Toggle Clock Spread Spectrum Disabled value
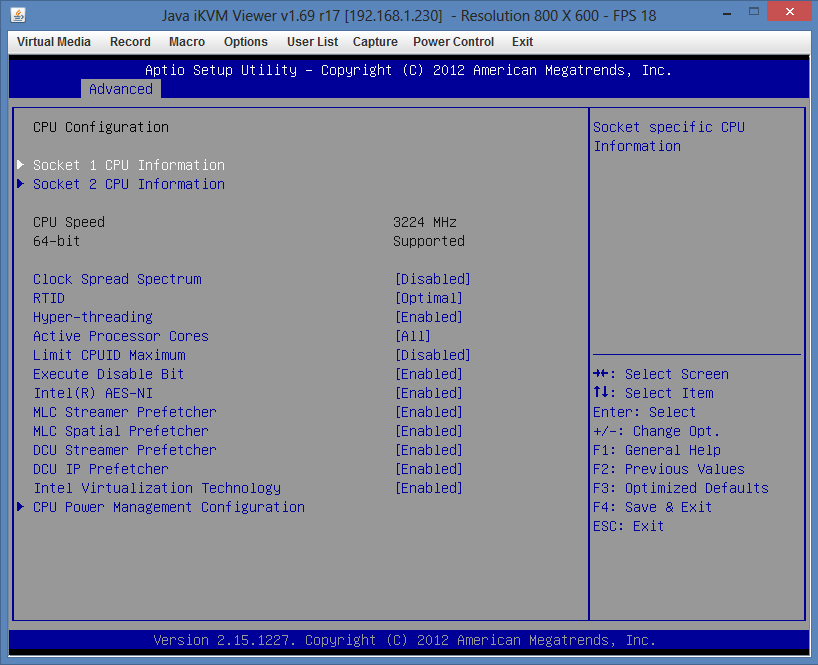 pyautogui.click(x=433, y=279)
